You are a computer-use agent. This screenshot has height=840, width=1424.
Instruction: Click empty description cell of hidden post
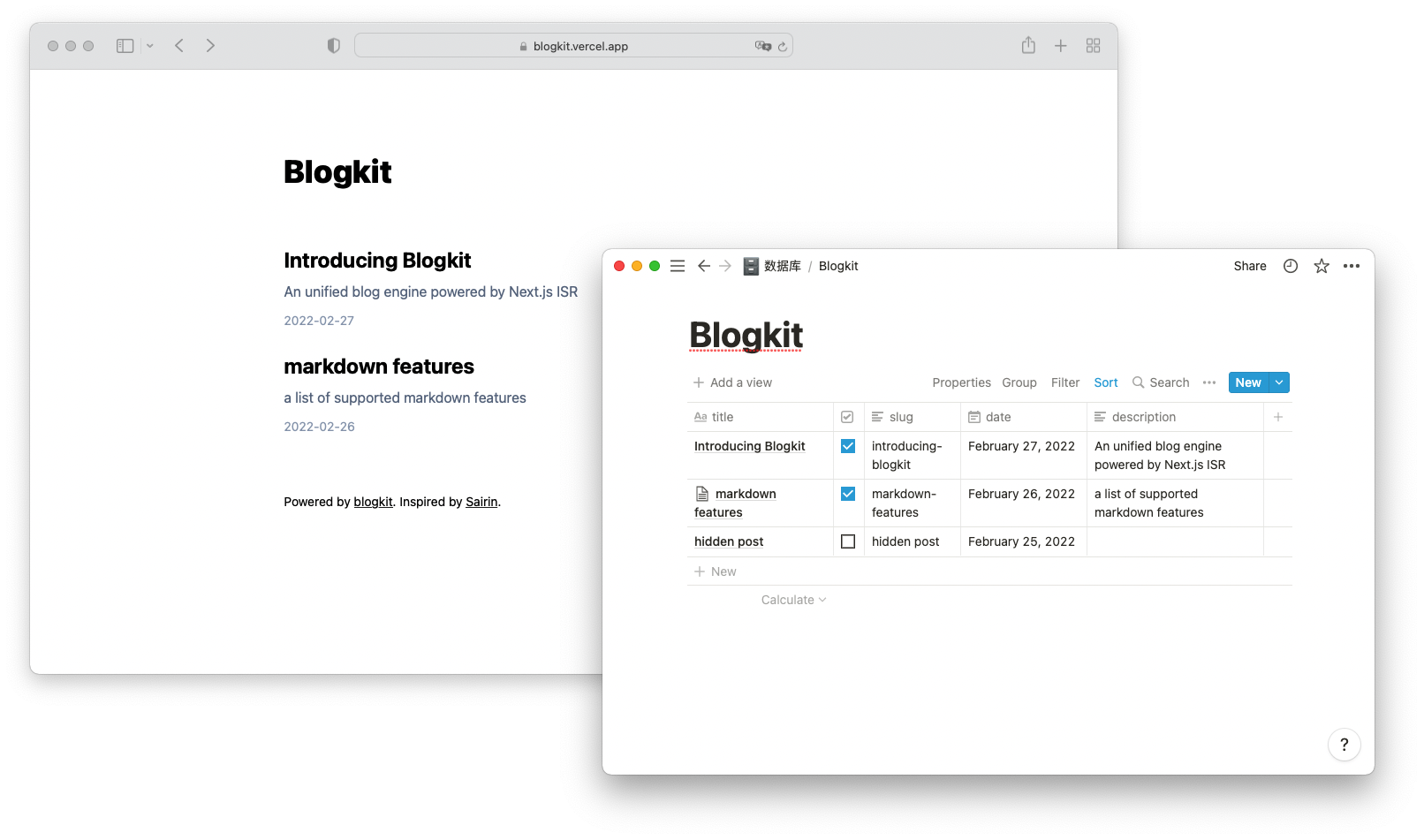point(1175,541)
